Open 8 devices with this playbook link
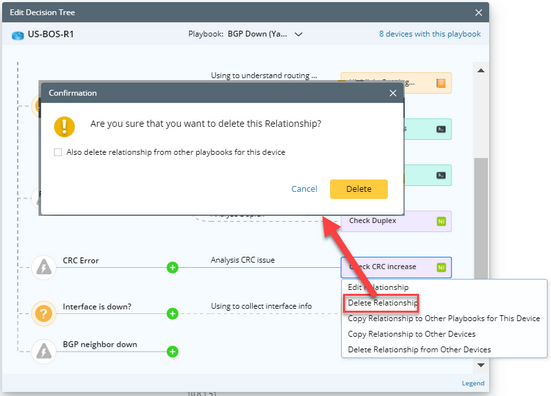The height and width of the screenshot is (396, 551). (430, 34)
